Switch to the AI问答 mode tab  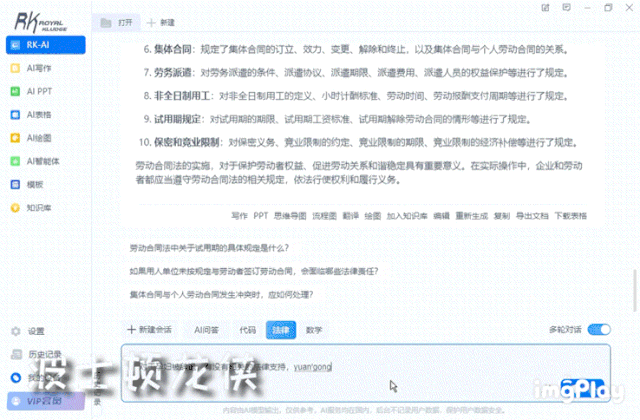point(206,330)
